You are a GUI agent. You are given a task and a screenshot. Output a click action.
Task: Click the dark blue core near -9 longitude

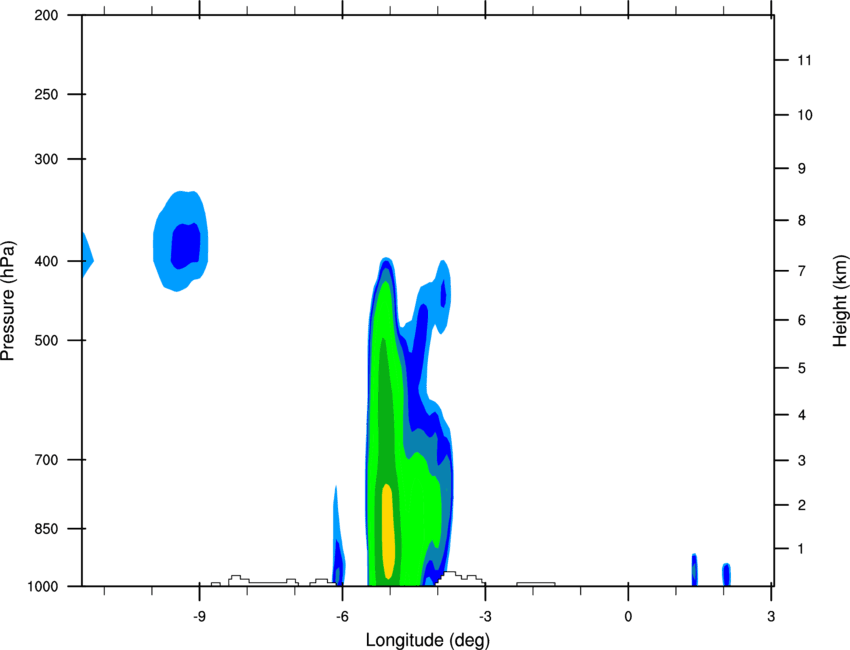185,246
